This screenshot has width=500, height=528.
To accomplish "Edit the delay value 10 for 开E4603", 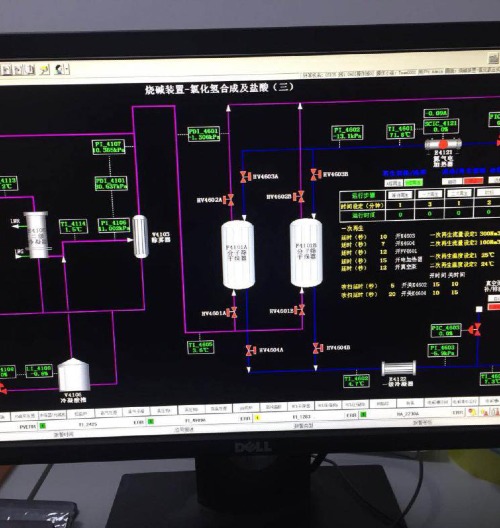I will tap(383, 237).
